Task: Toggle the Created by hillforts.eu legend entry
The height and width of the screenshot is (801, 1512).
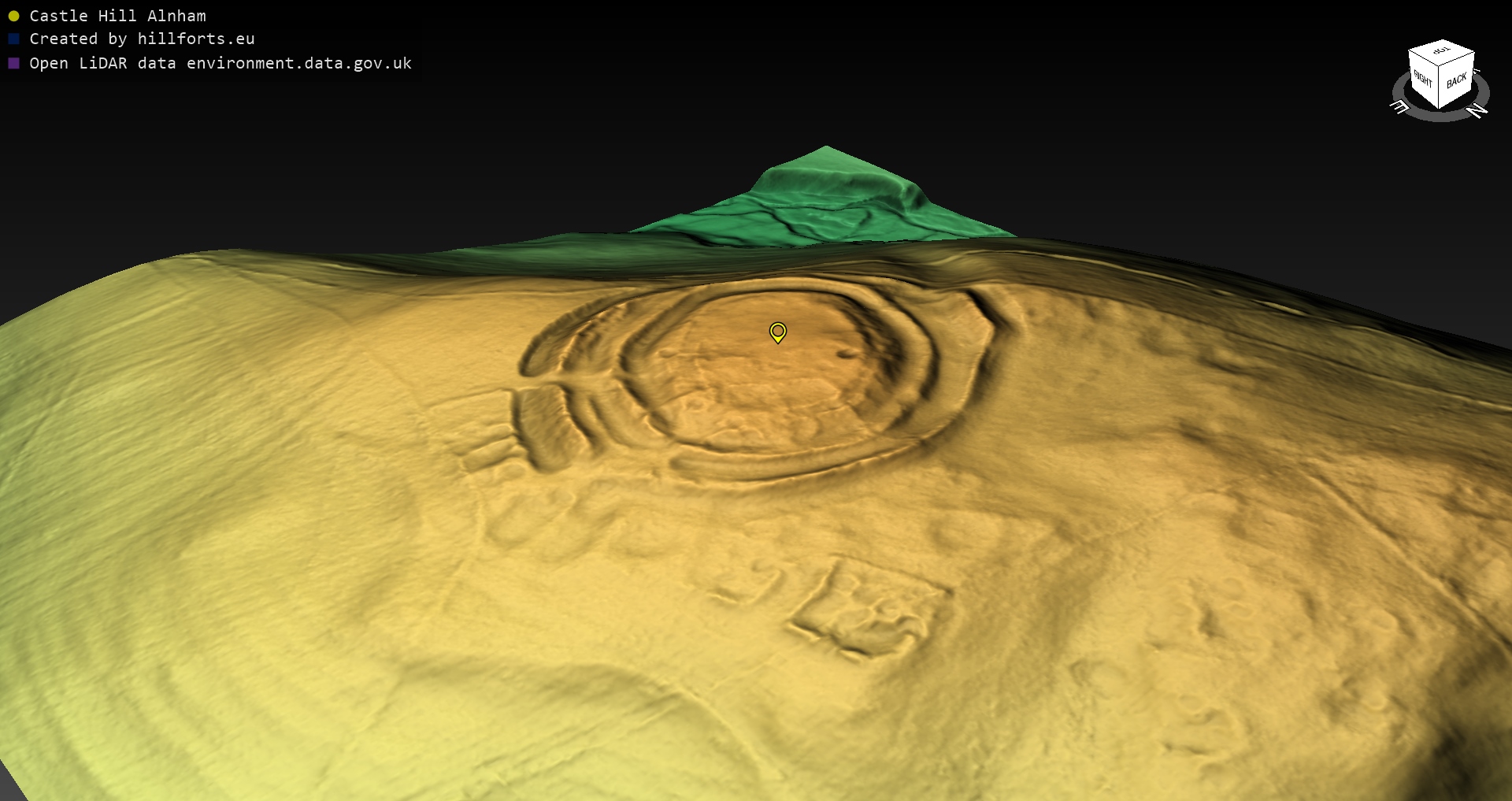Action: (142, 39)
